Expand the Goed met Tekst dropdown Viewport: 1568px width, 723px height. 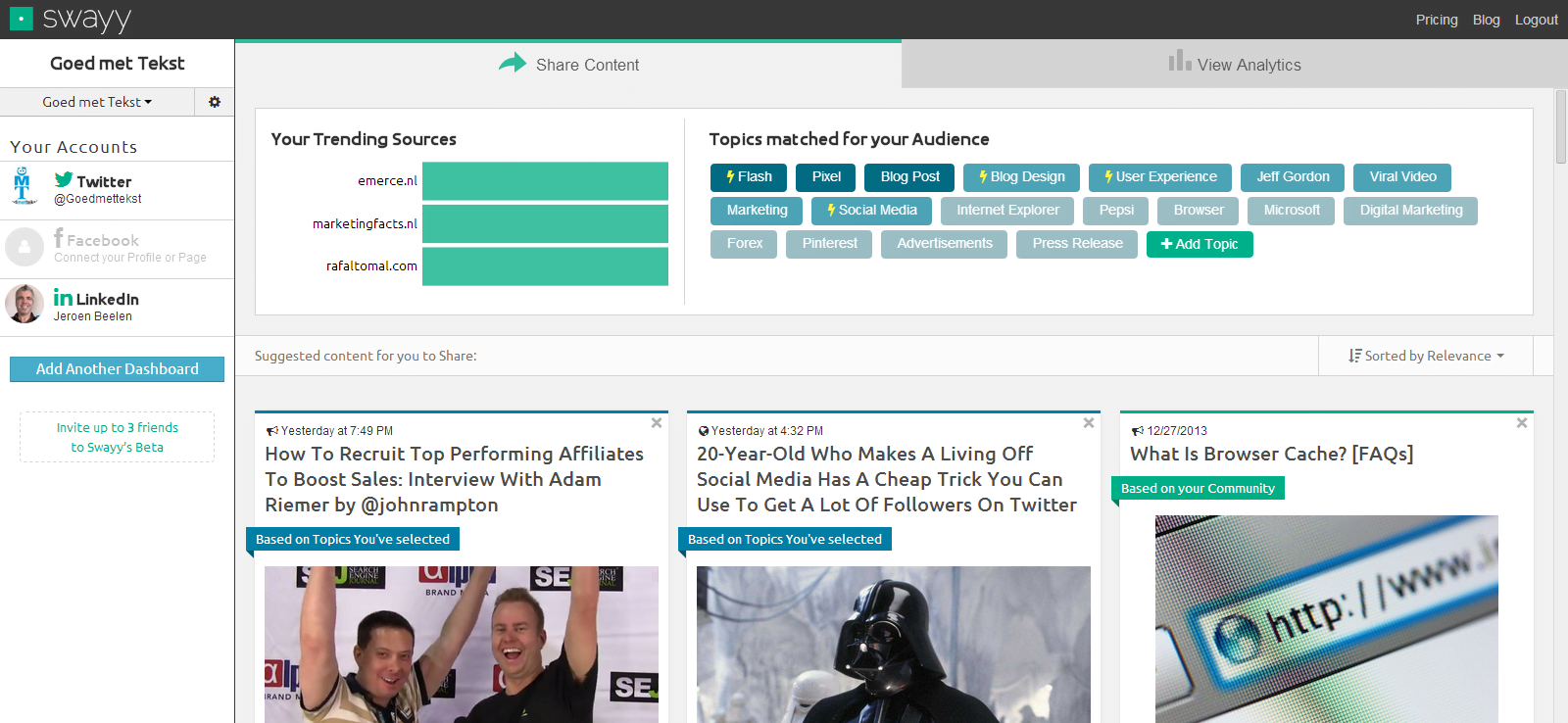[x=97, y=102]
